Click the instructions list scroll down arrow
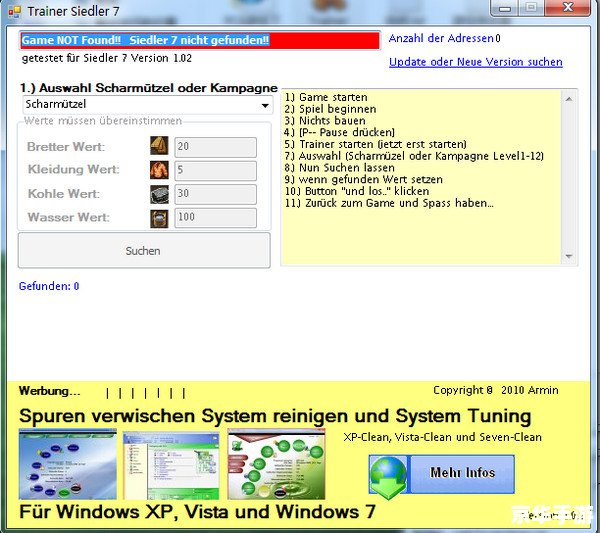This screenshot has height=533, width=600. [569, 256]
